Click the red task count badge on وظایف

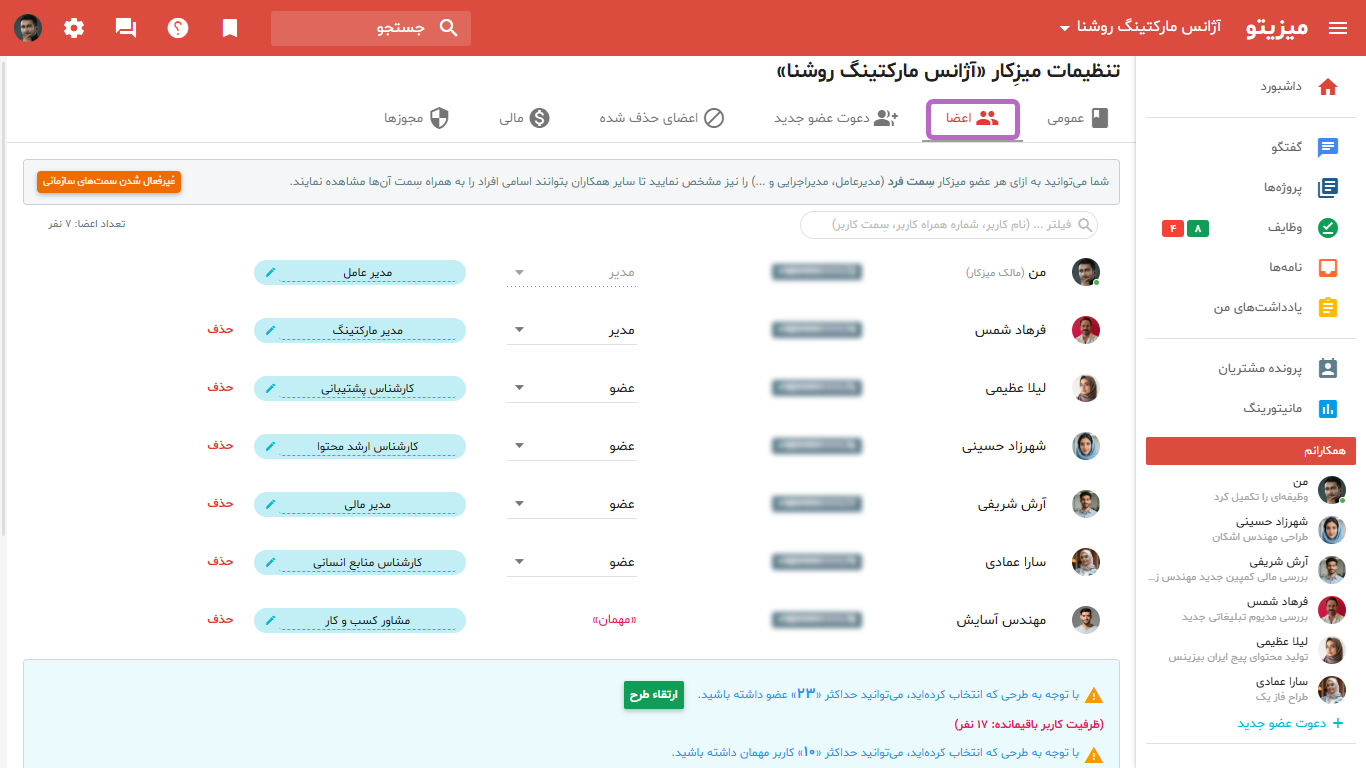pos(1172,229)
